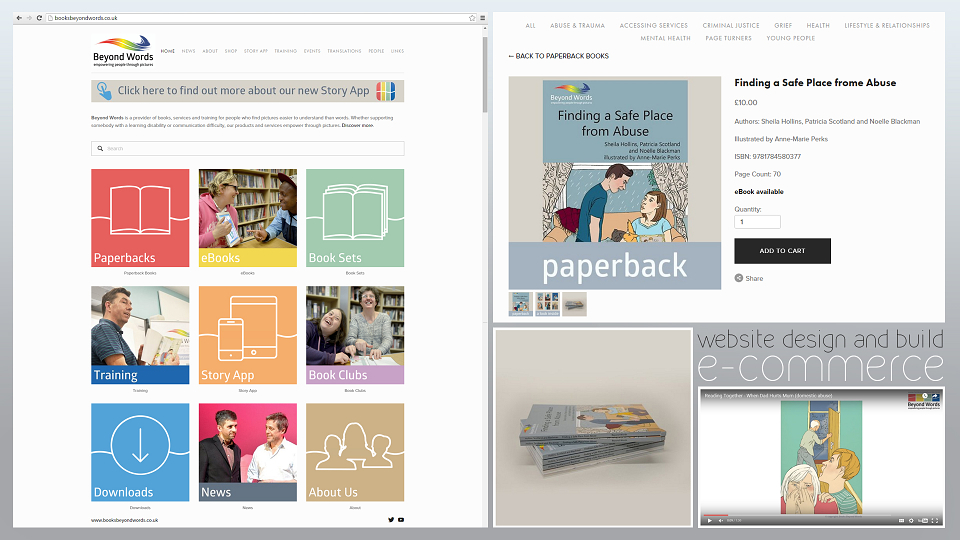Viewport: 960px width, 540px height.
Task: Select the LIFESTYLE & RELATIONSHIPS category
Action: pos(887,26)
